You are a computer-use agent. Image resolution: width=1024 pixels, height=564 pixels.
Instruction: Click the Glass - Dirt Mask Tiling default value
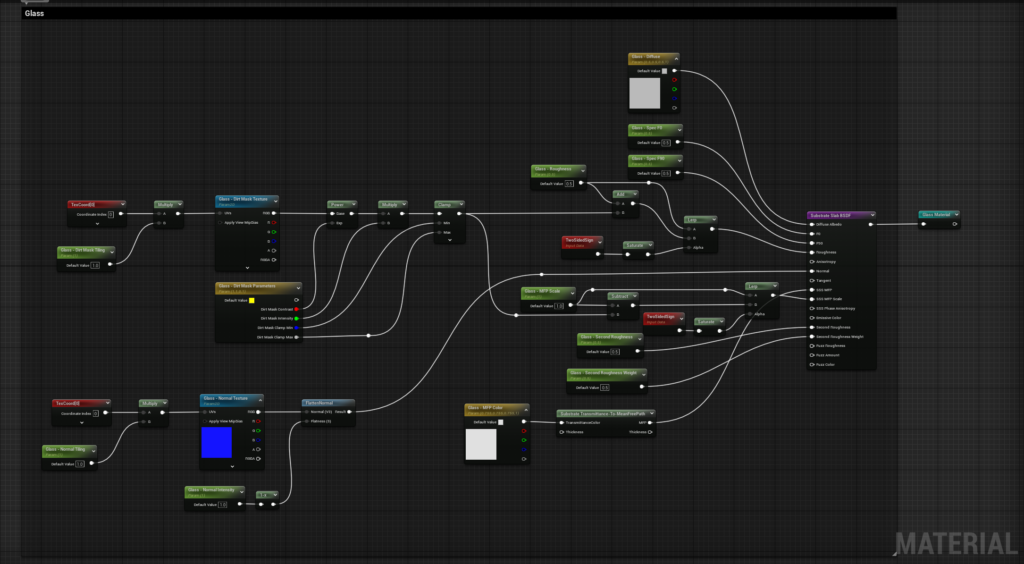pos(95,265)
